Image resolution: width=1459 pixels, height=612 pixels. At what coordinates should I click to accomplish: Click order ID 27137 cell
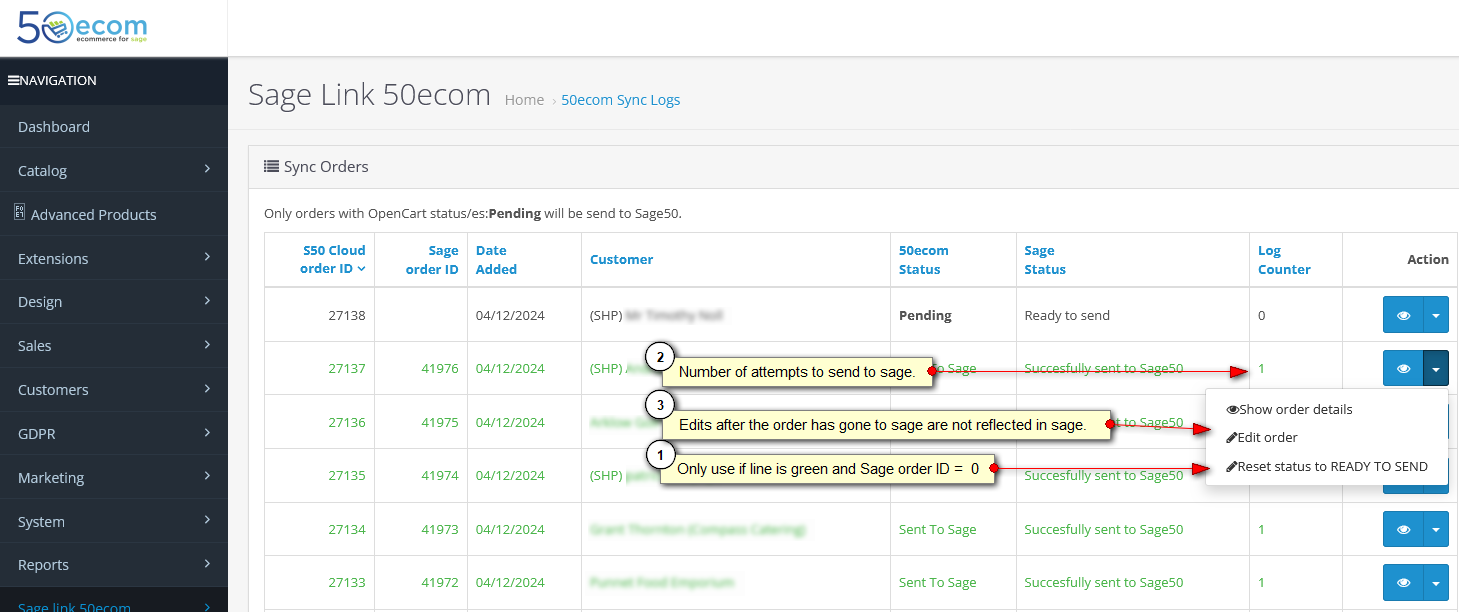347,368
